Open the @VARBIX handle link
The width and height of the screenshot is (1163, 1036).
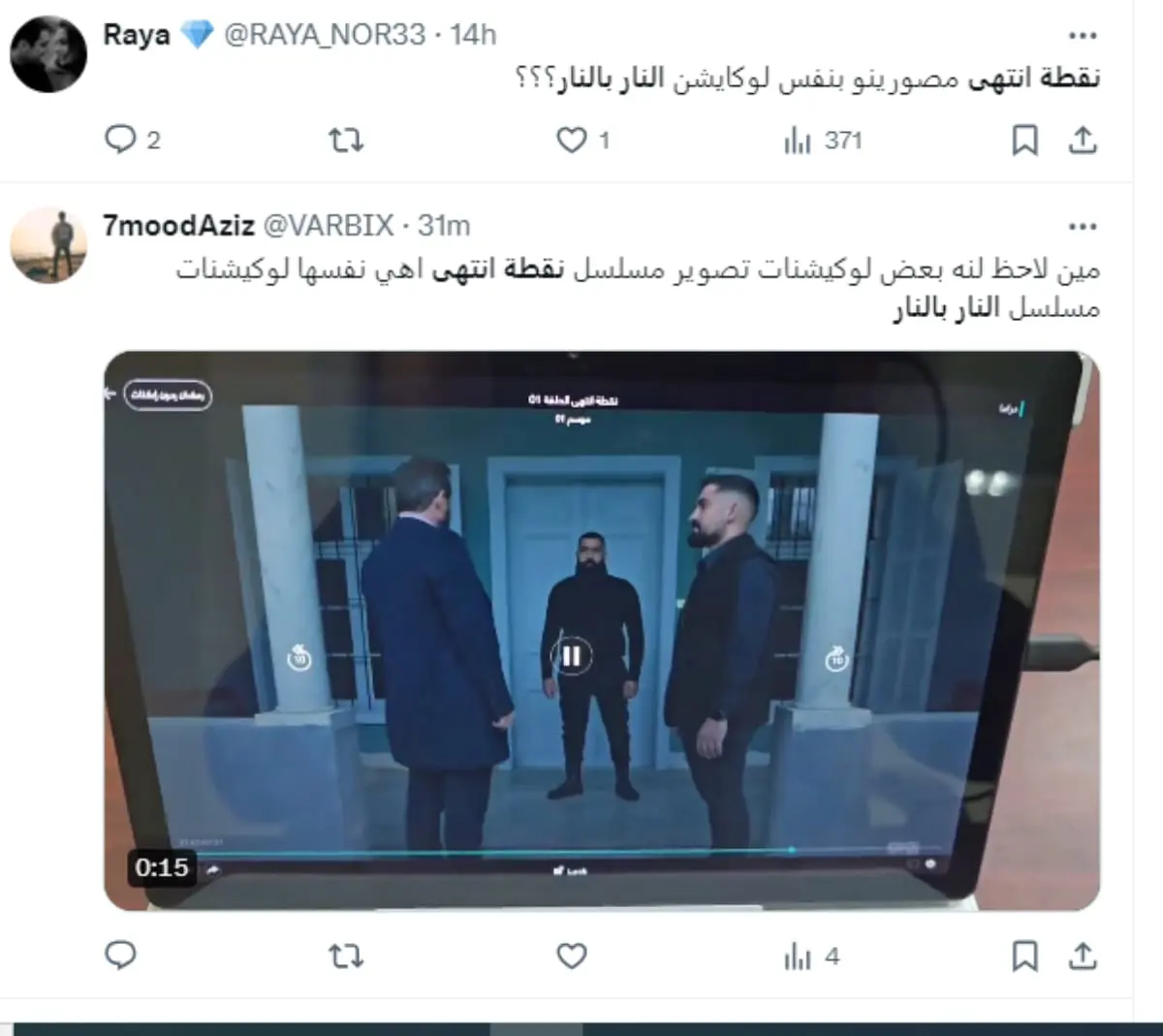329,226
